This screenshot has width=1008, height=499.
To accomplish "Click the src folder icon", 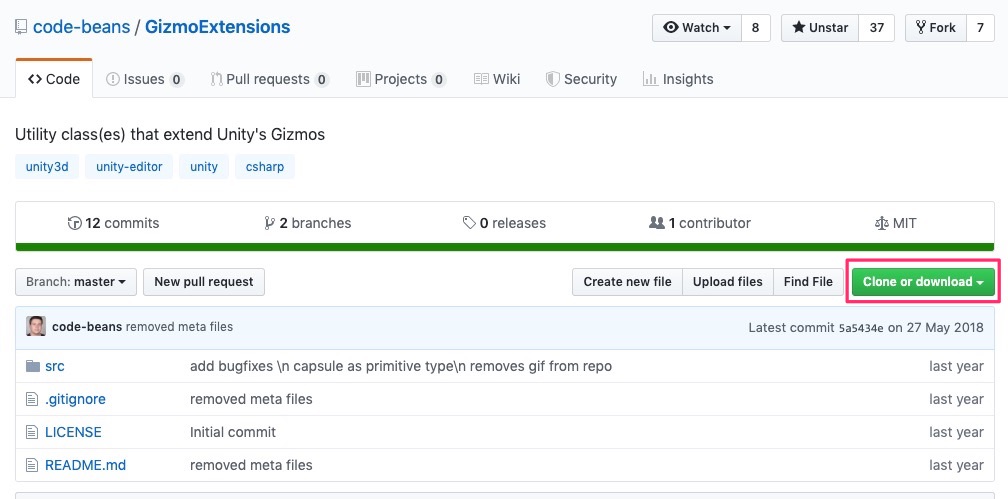I will click(33, 366).
